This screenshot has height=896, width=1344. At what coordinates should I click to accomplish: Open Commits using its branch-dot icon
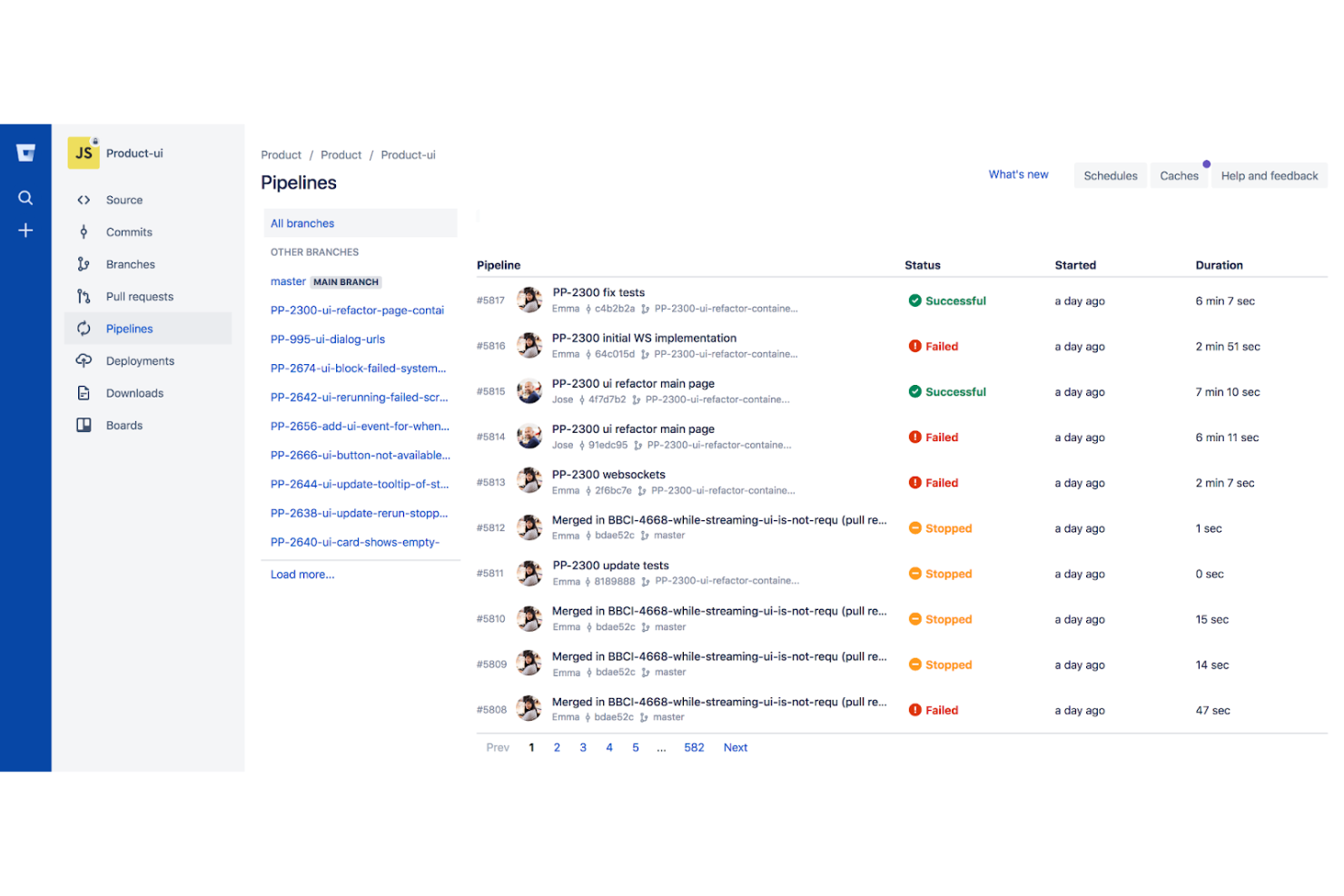[84, 231]
